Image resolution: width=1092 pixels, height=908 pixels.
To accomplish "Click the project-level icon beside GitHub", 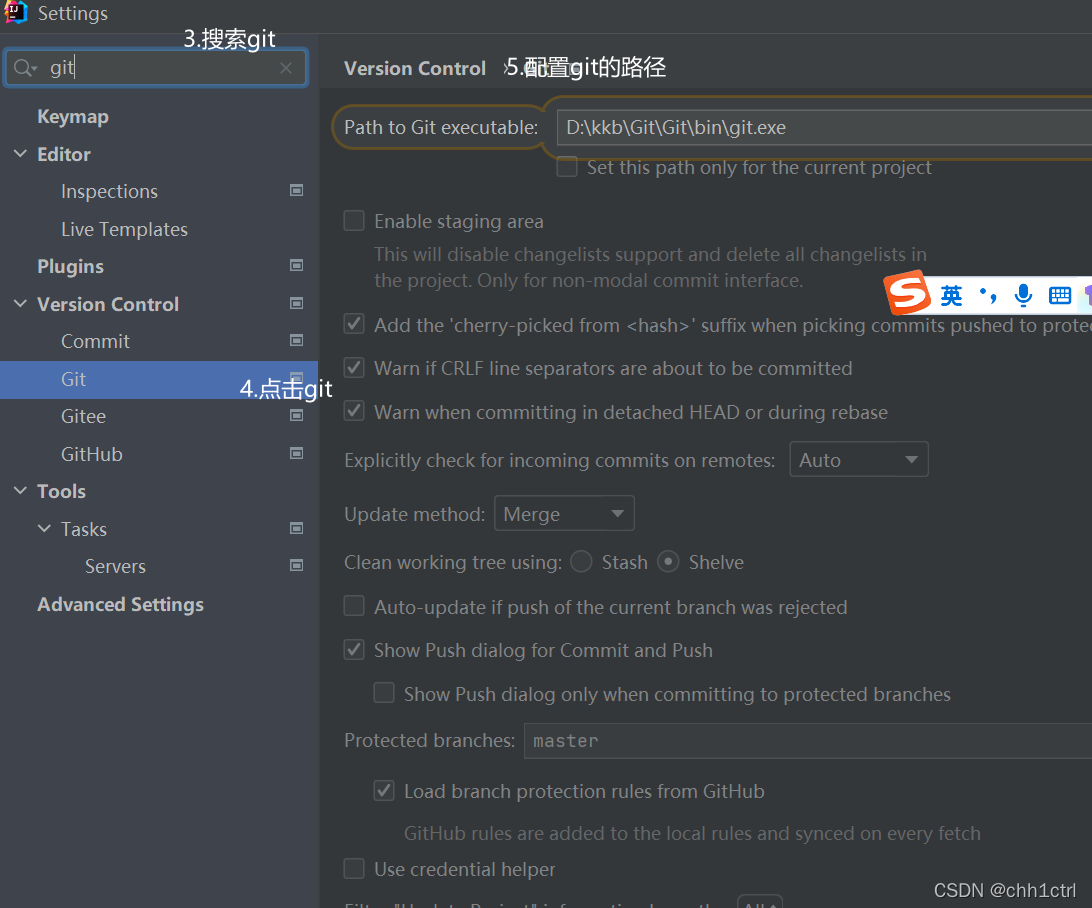I will click(296, 453).
